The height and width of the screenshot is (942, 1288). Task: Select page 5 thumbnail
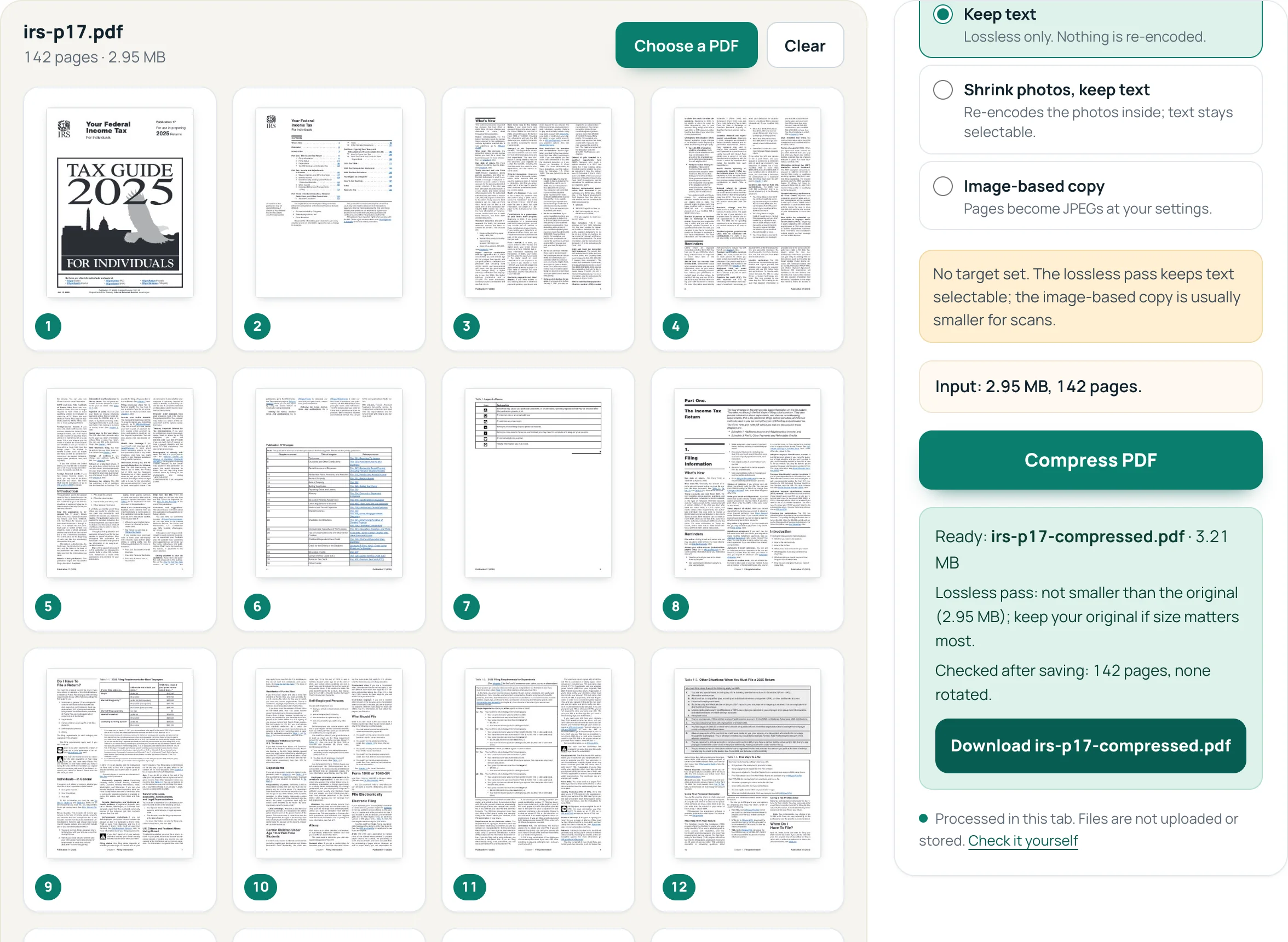click(x=120, y=483)
